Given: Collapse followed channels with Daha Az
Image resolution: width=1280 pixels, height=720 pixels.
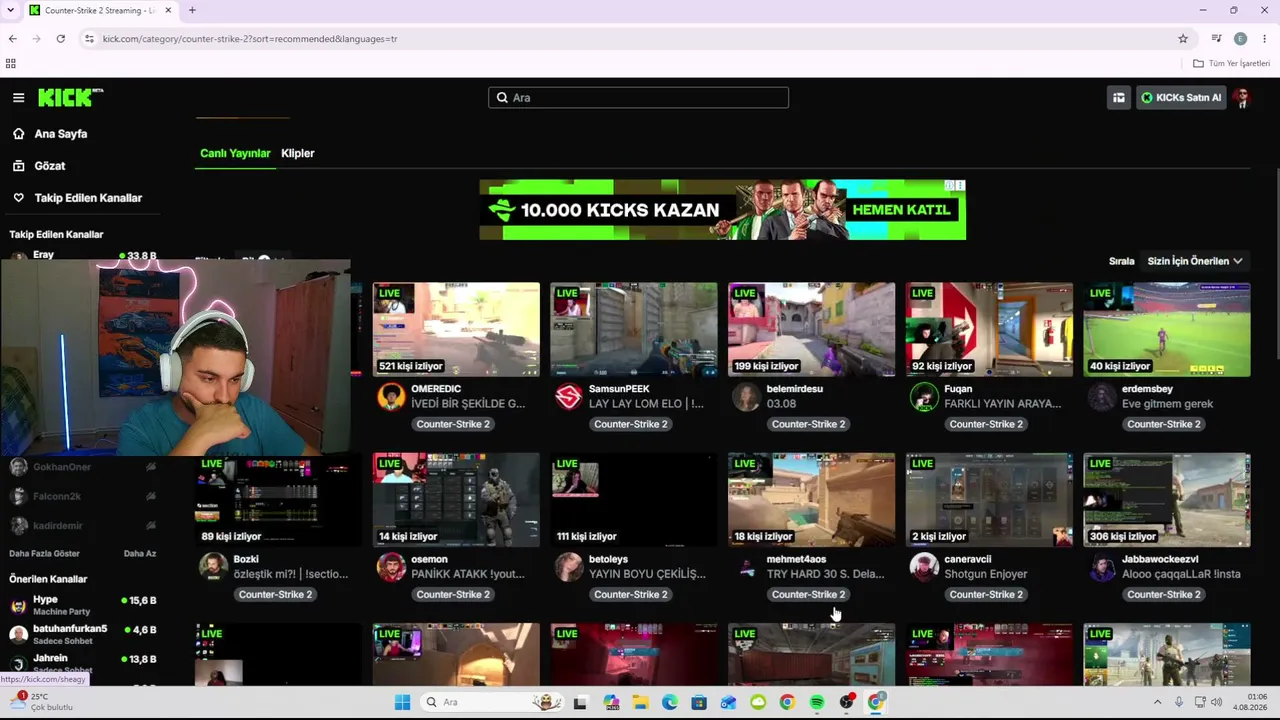Looking at the screenshot, I should point(140,554).
